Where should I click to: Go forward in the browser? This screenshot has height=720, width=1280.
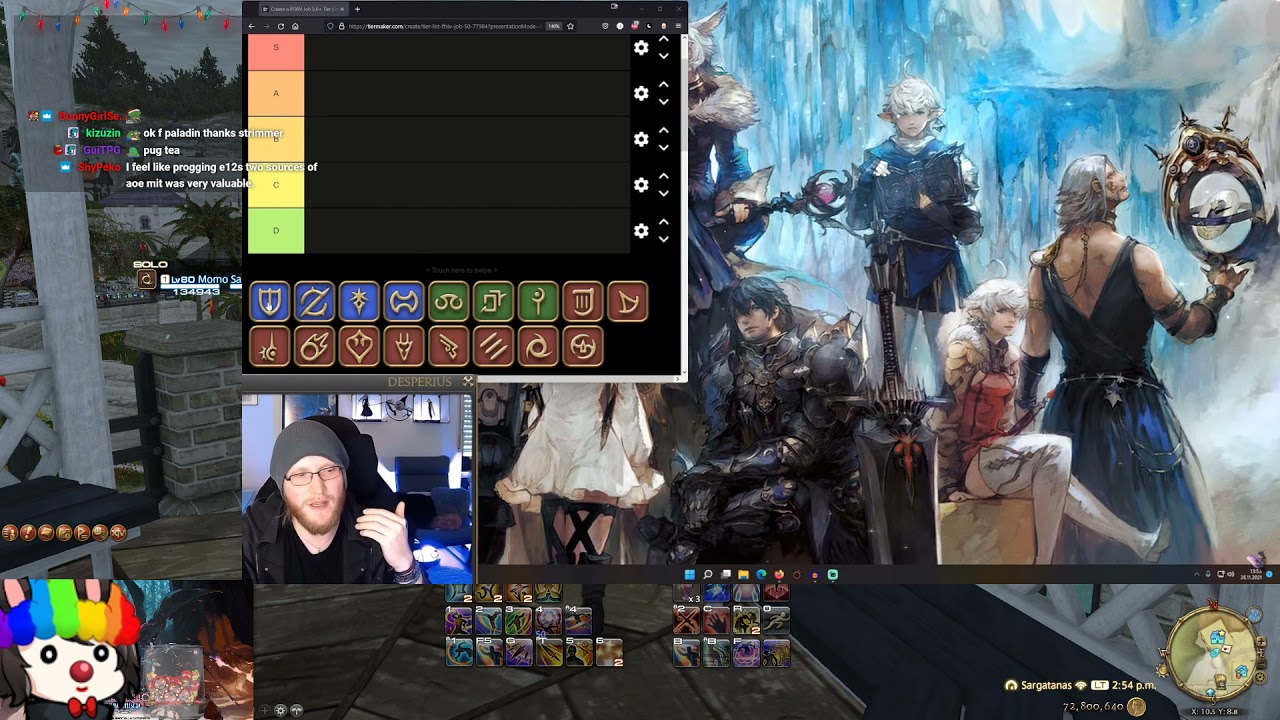266,26
